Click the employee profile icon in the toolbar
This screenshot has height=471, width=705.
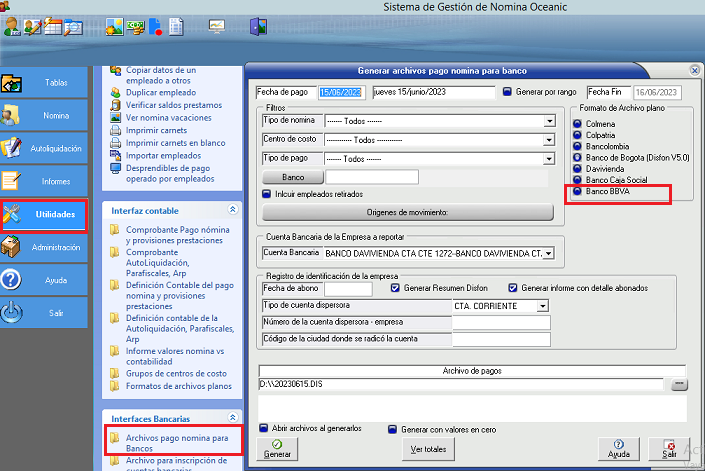point(10,27)
